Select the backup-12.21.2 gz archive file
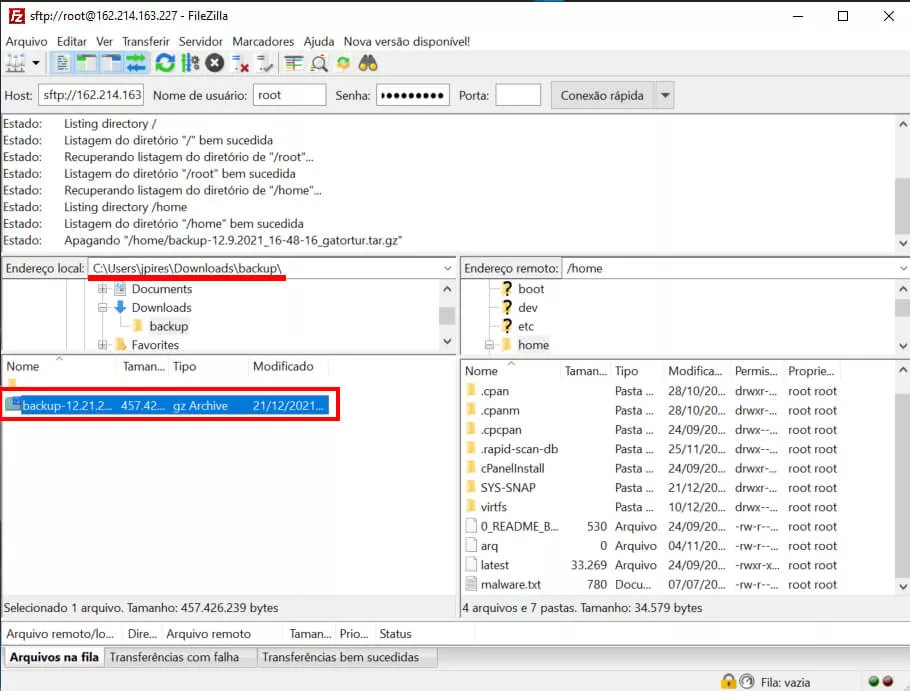 coord(167,405)
